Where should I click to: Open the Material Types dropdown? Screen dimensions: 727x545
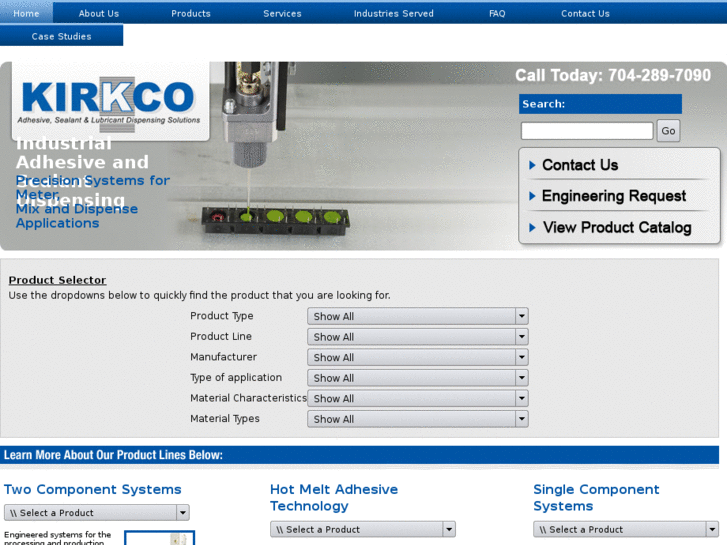pyautogui.click(x=418, y=419)
